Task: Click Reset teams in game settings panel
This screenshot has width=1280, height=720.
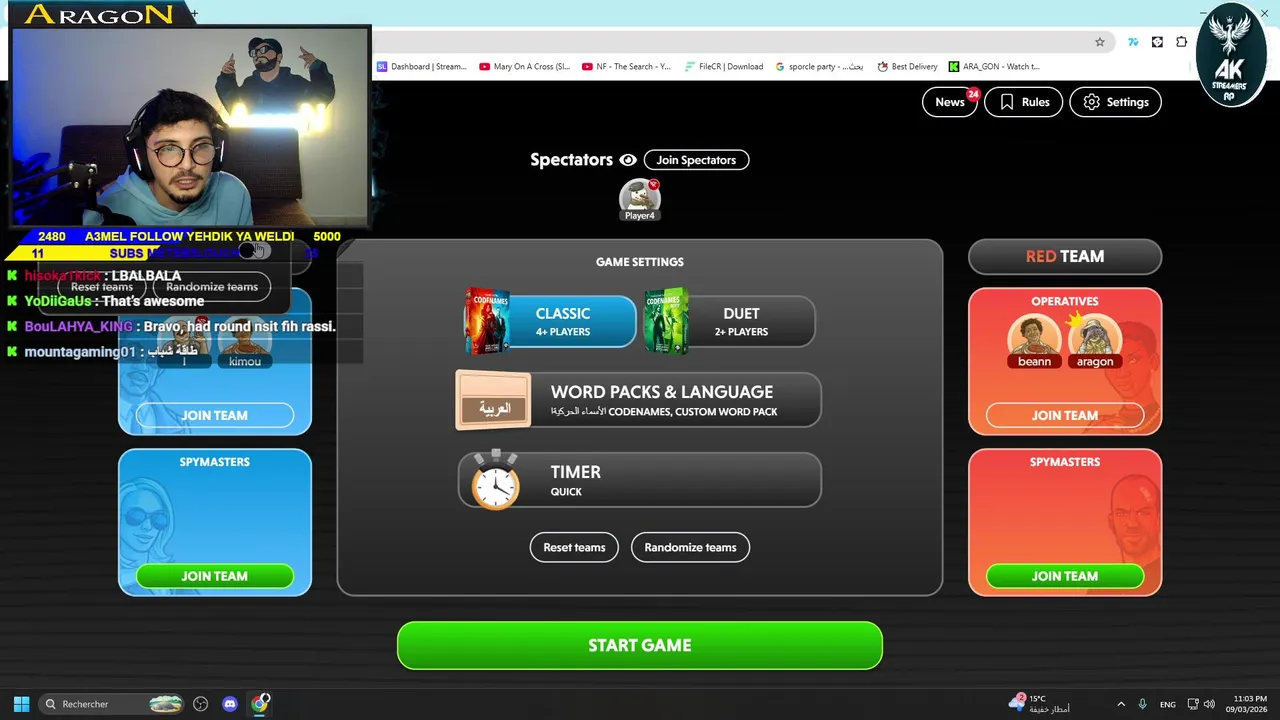Action: [574, 547]
